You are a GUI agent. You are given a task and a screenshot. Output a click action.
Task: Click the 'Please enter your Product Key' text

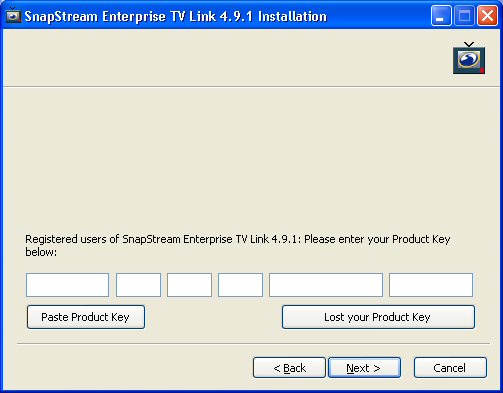[377, 239]
